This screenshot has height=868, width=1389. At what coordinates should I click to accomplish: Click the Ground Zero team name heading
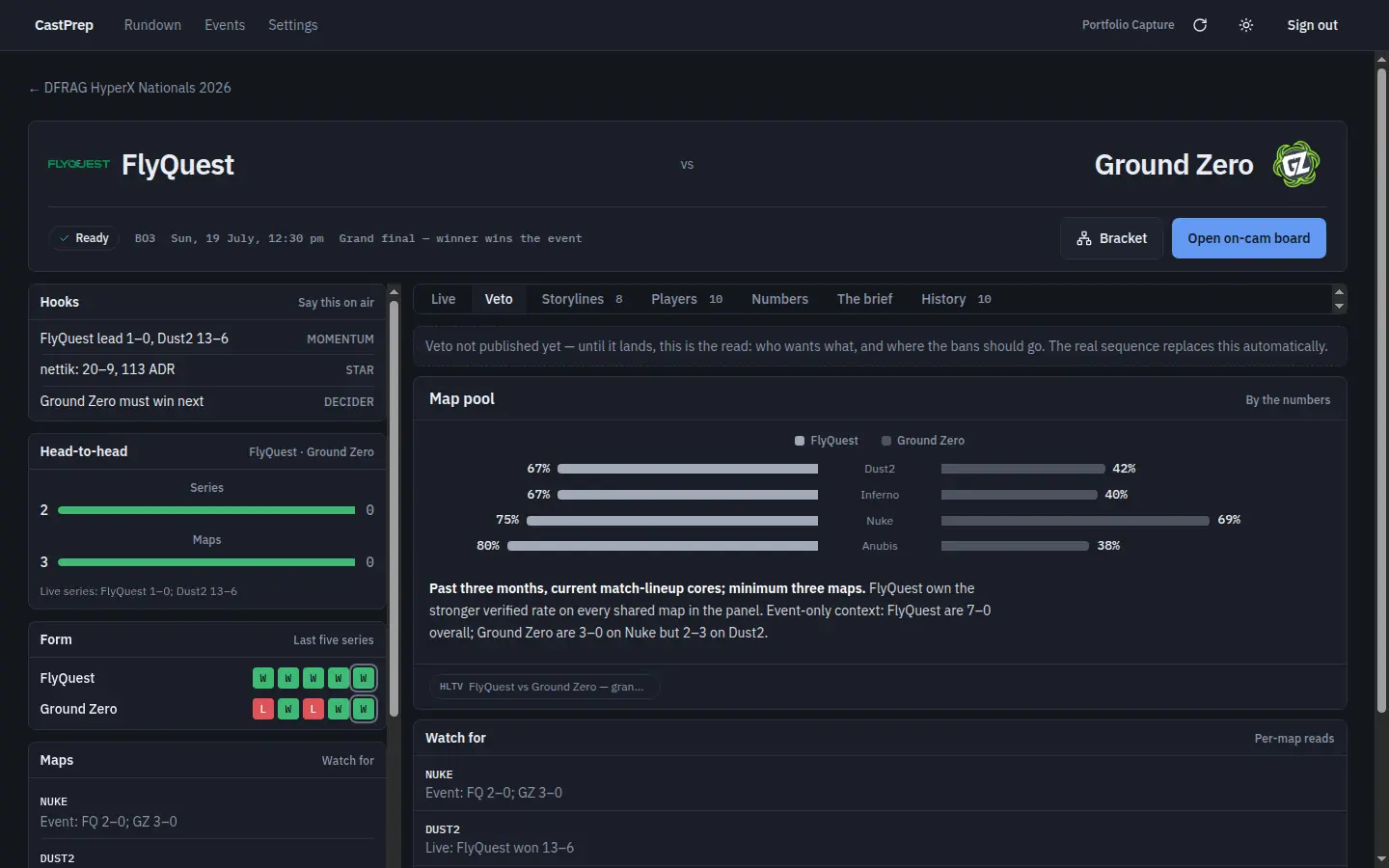[1174, 165]
